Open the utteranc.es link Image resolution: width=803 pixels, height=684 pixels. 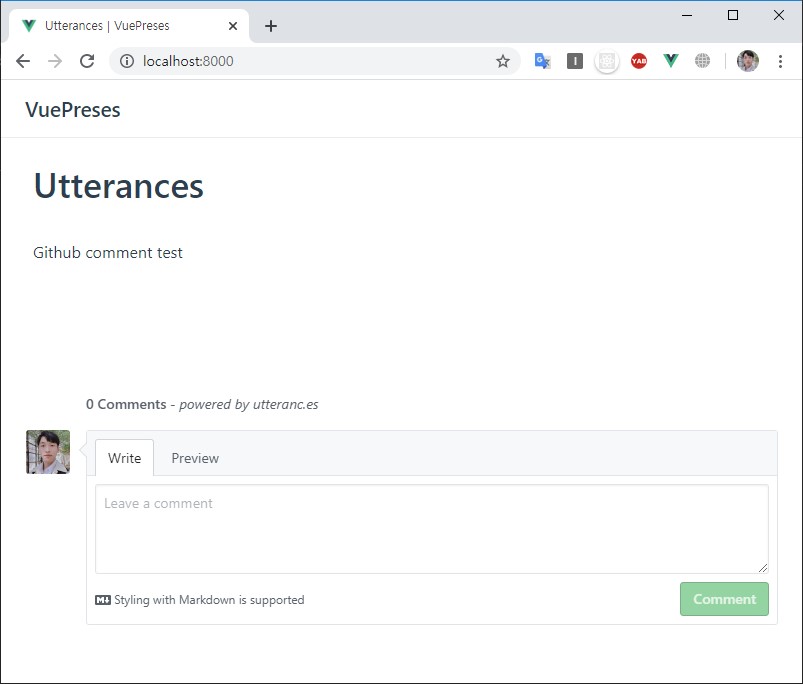(x=285, y=404)
